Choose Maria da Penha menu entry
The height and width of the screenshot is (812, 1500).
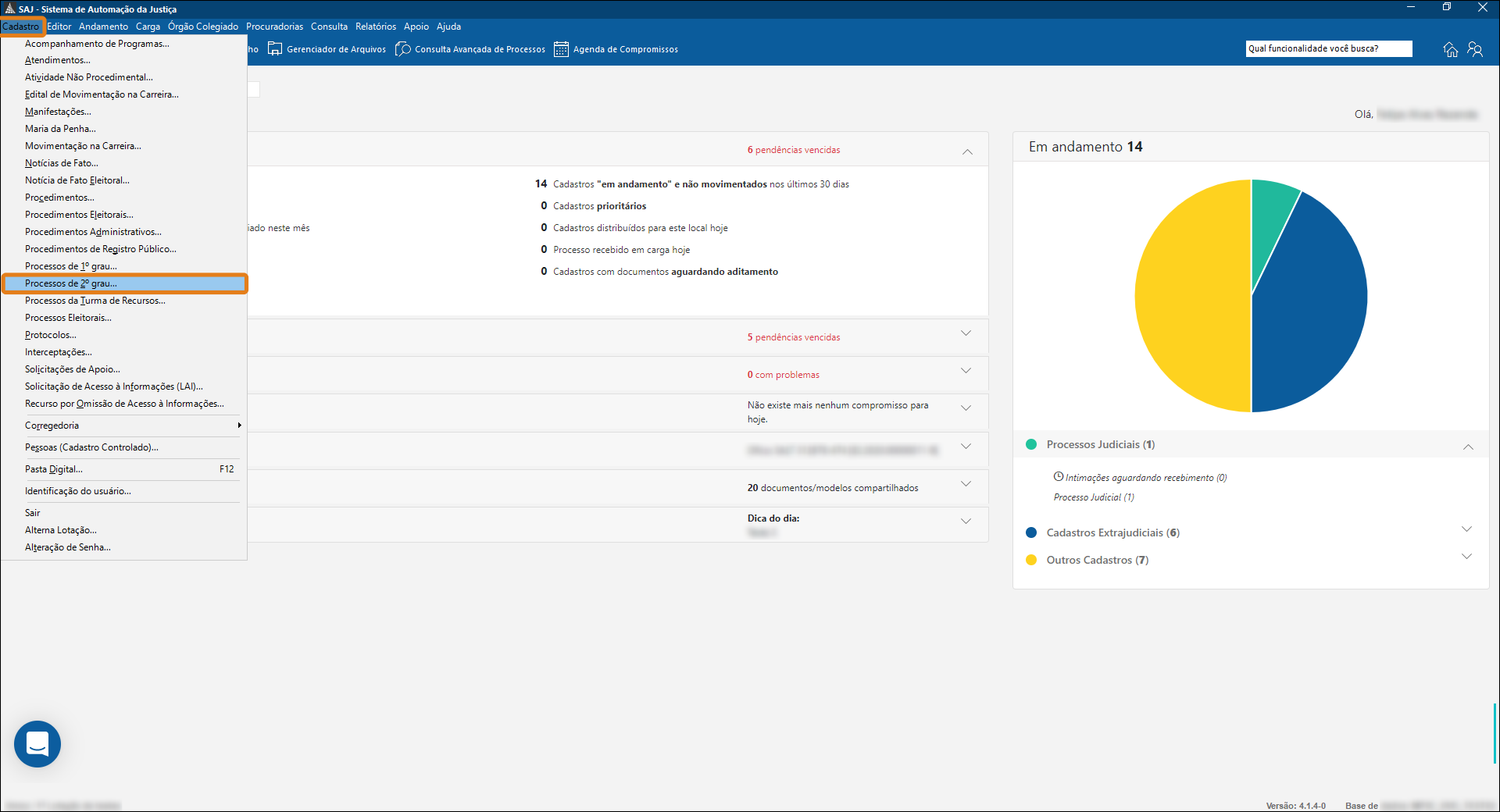tap(124, 129)
